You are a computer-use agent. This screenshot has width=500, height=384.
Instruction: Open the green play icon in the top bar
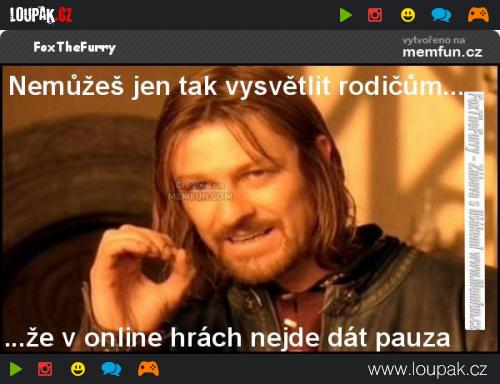346,15
